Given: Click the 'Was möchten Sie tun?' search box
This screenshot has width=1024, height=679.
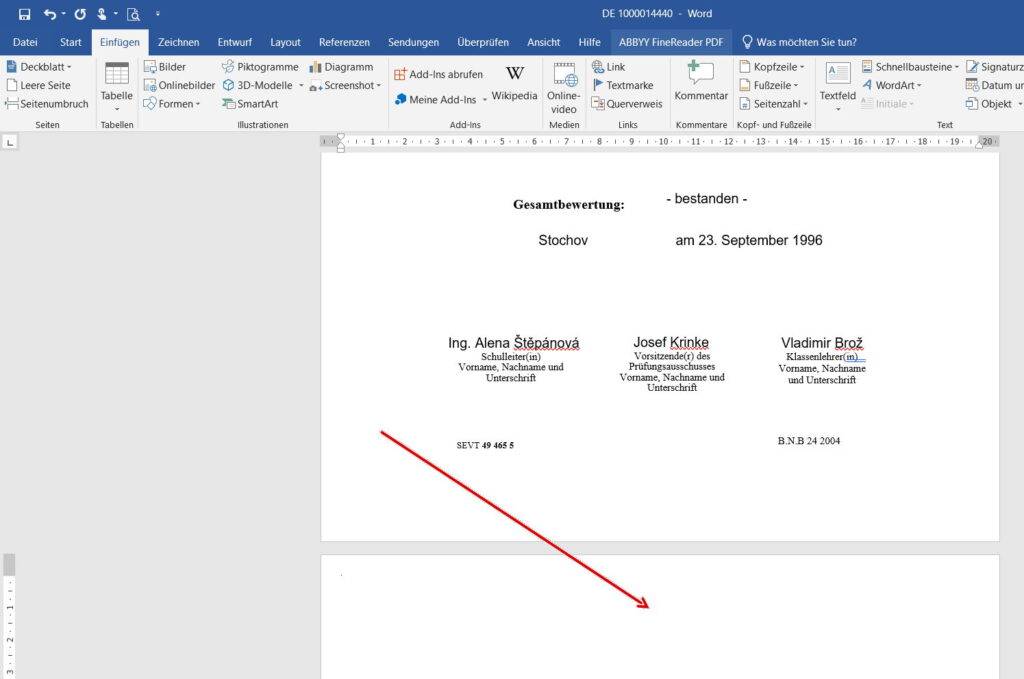Looking at the screenshot, I should click(800, 42).
